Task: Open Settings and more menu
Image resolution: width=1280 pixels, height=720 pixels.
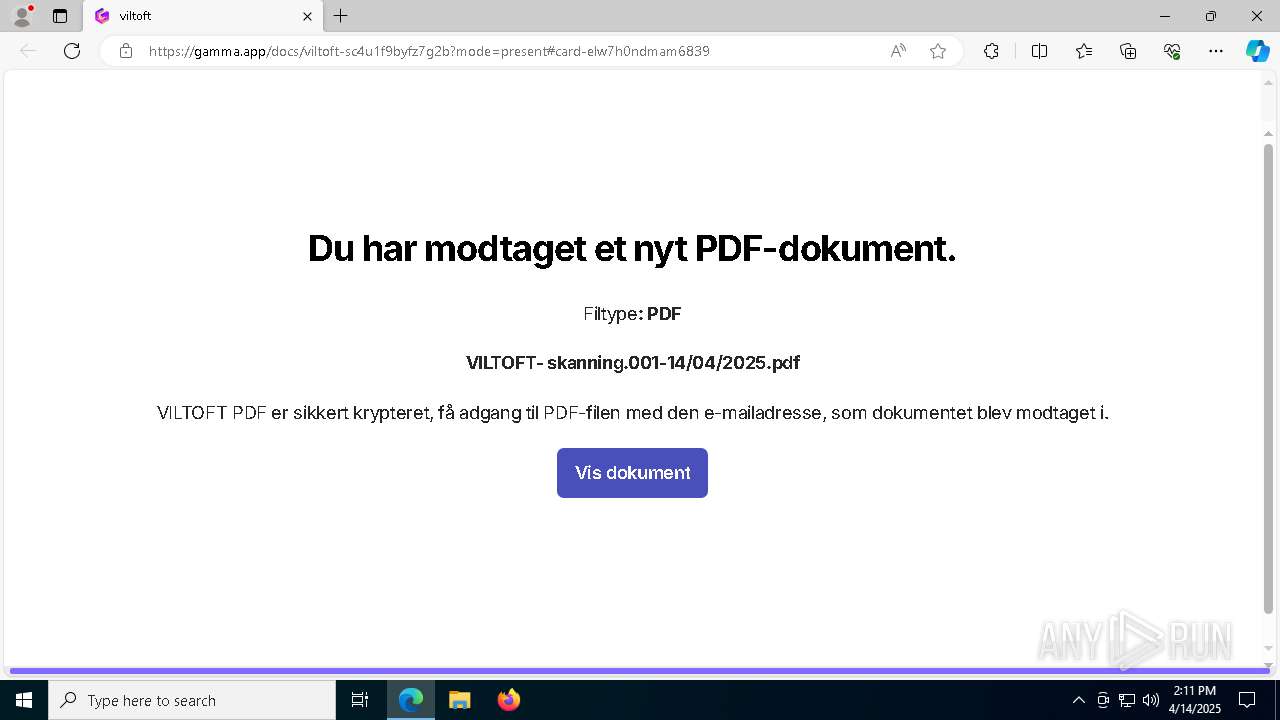Action: coord(1216,51)
